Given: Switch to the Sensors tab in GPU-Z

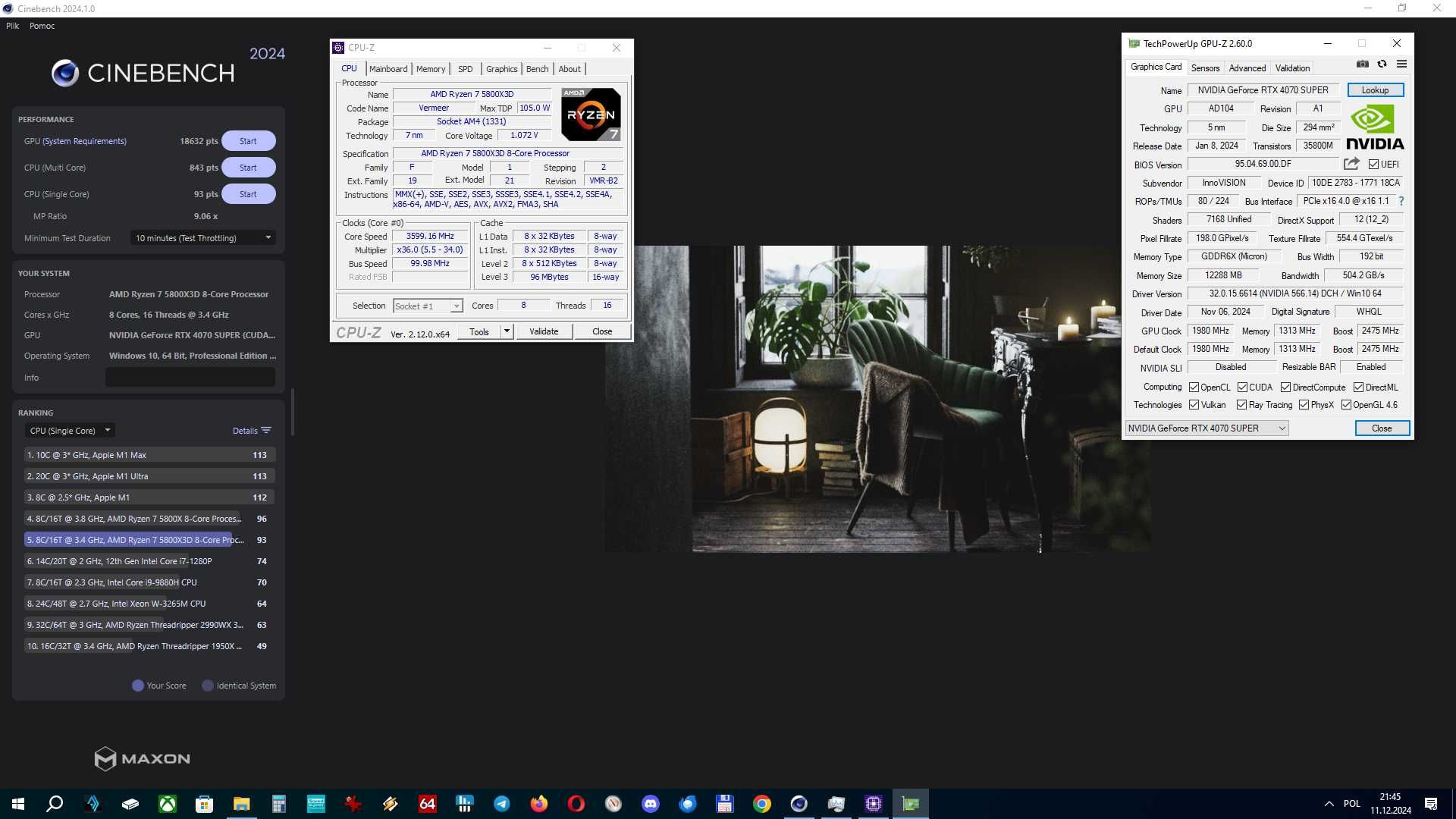Looking at the screenshot, I should tap(1205, 68).
